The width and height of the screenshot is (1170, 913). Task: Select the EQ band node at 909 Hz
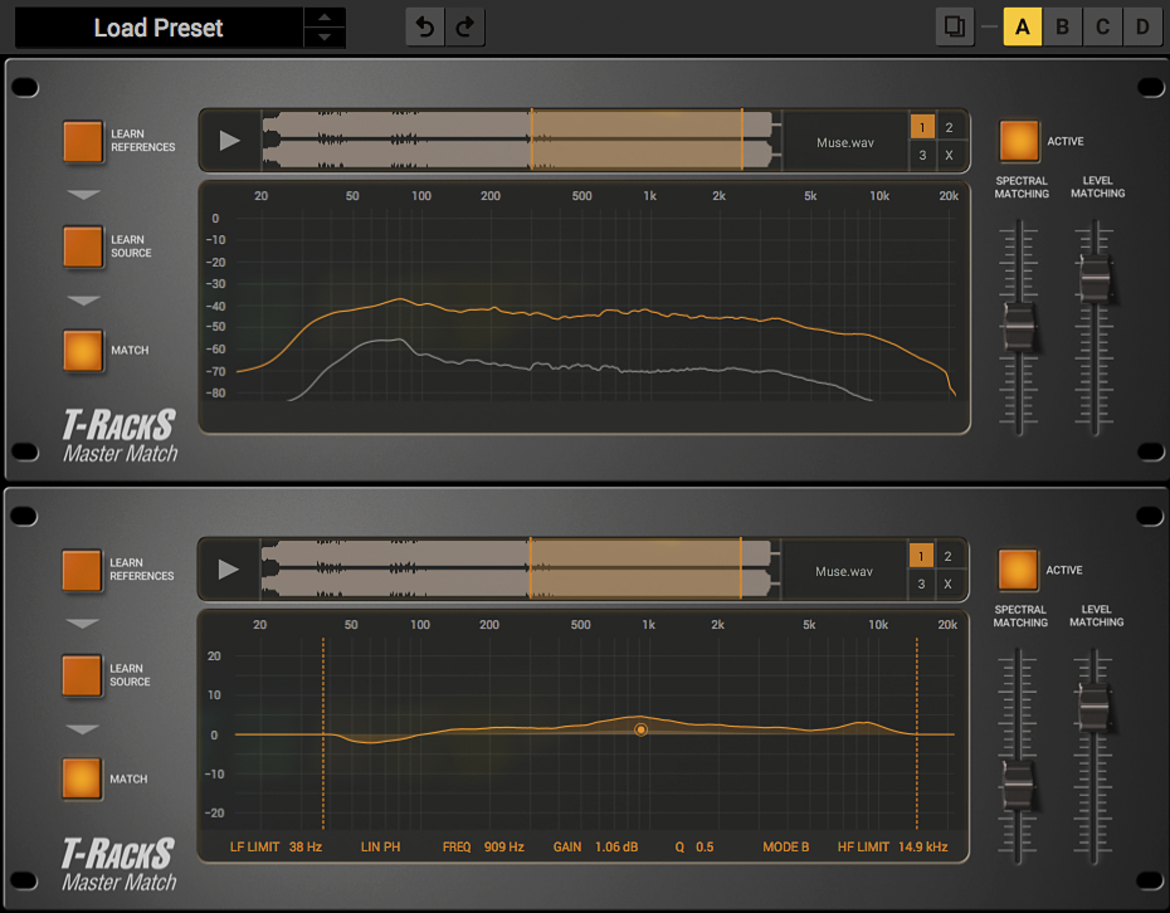tap(640, 730)
